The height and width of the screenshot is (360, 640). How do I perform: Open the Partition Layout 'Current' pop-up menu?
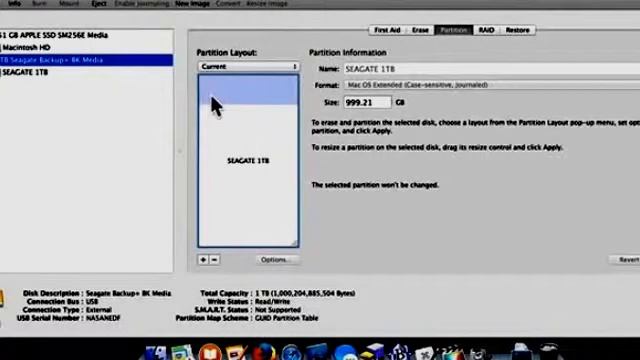pyautogui.click(x=249, y=67)
